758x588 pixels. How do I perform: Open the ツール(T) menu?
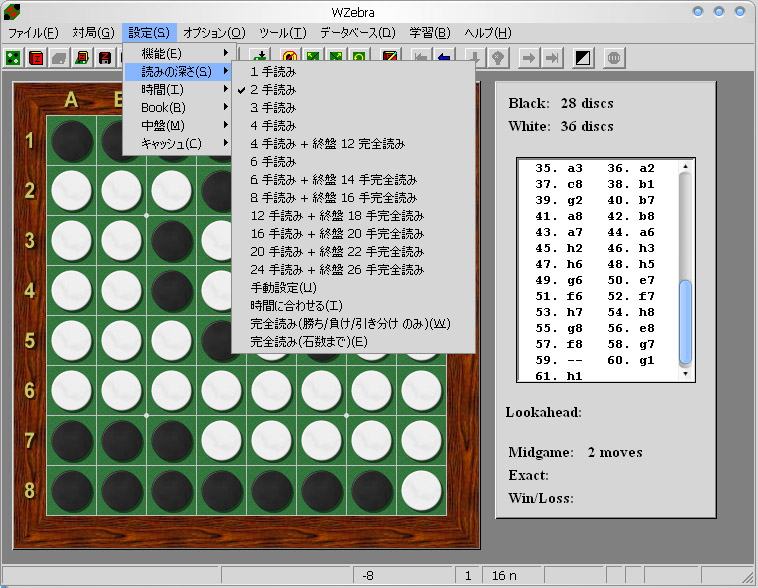pyautogui.click(x=282, y=33)
